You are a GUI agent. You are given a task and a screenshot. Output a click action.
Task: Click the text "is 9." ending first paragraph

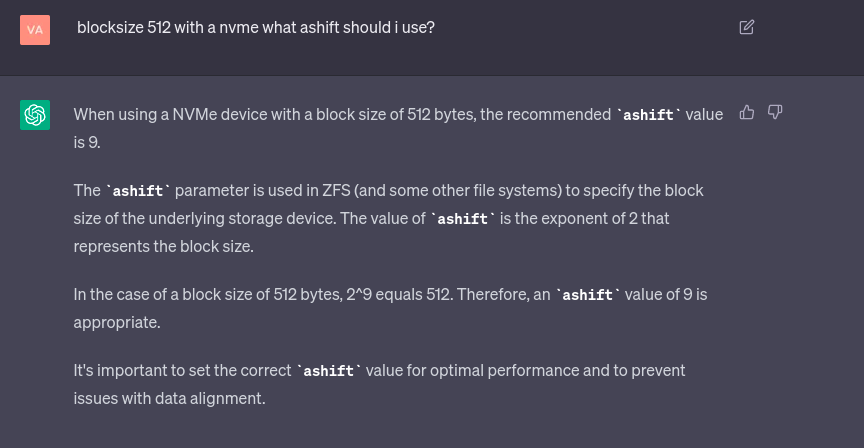tap(87, 142)
